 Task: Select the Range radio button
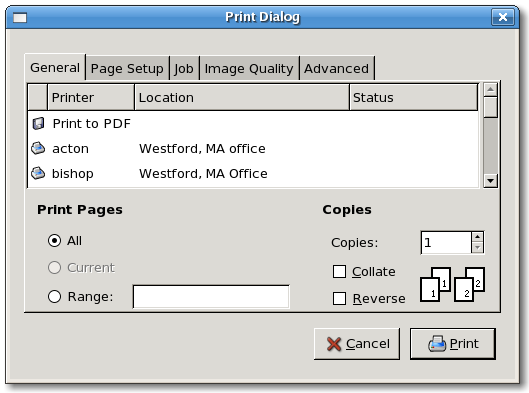[x=54, y=297]
